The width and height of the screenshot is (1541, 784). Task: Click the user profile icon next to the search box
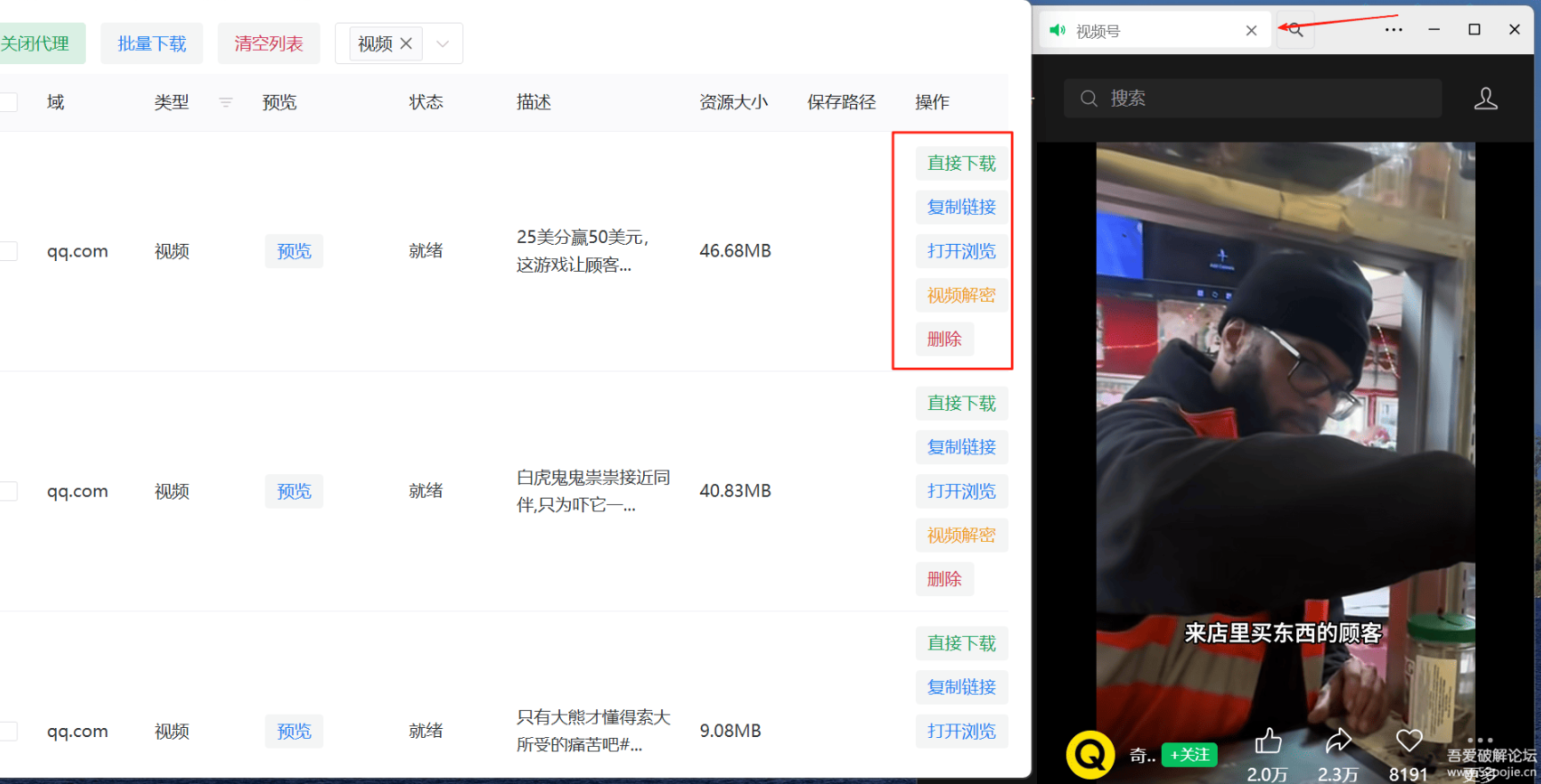pyautogui.click(x=1486, y=98)
